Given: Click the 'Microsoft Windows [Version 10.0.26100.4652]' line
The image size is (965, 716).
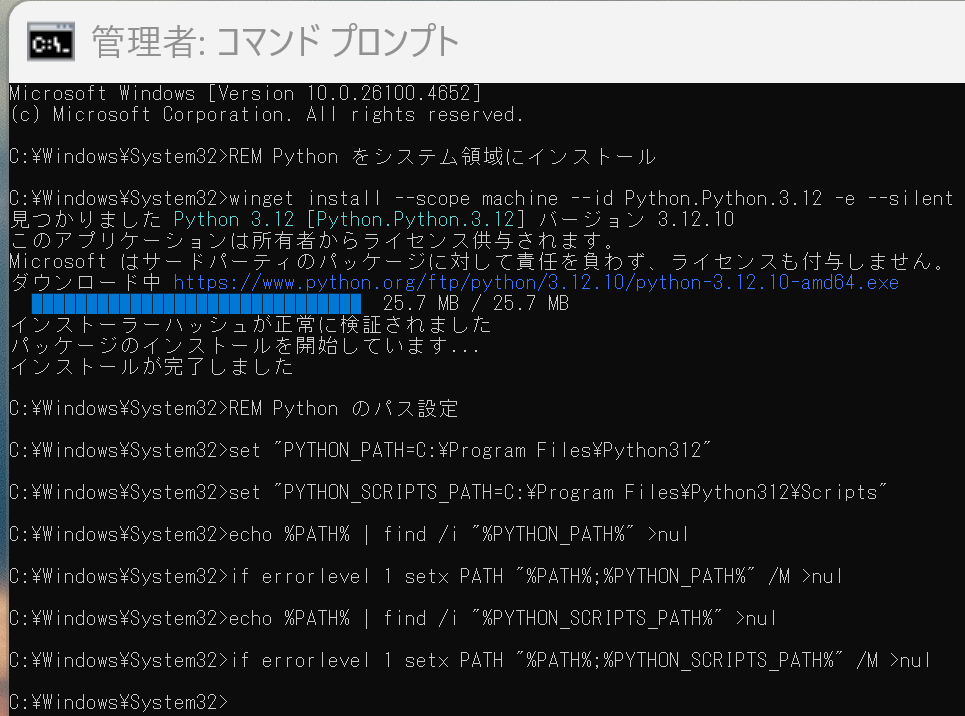Looking at the screenshot, I should tap(245, 94).
